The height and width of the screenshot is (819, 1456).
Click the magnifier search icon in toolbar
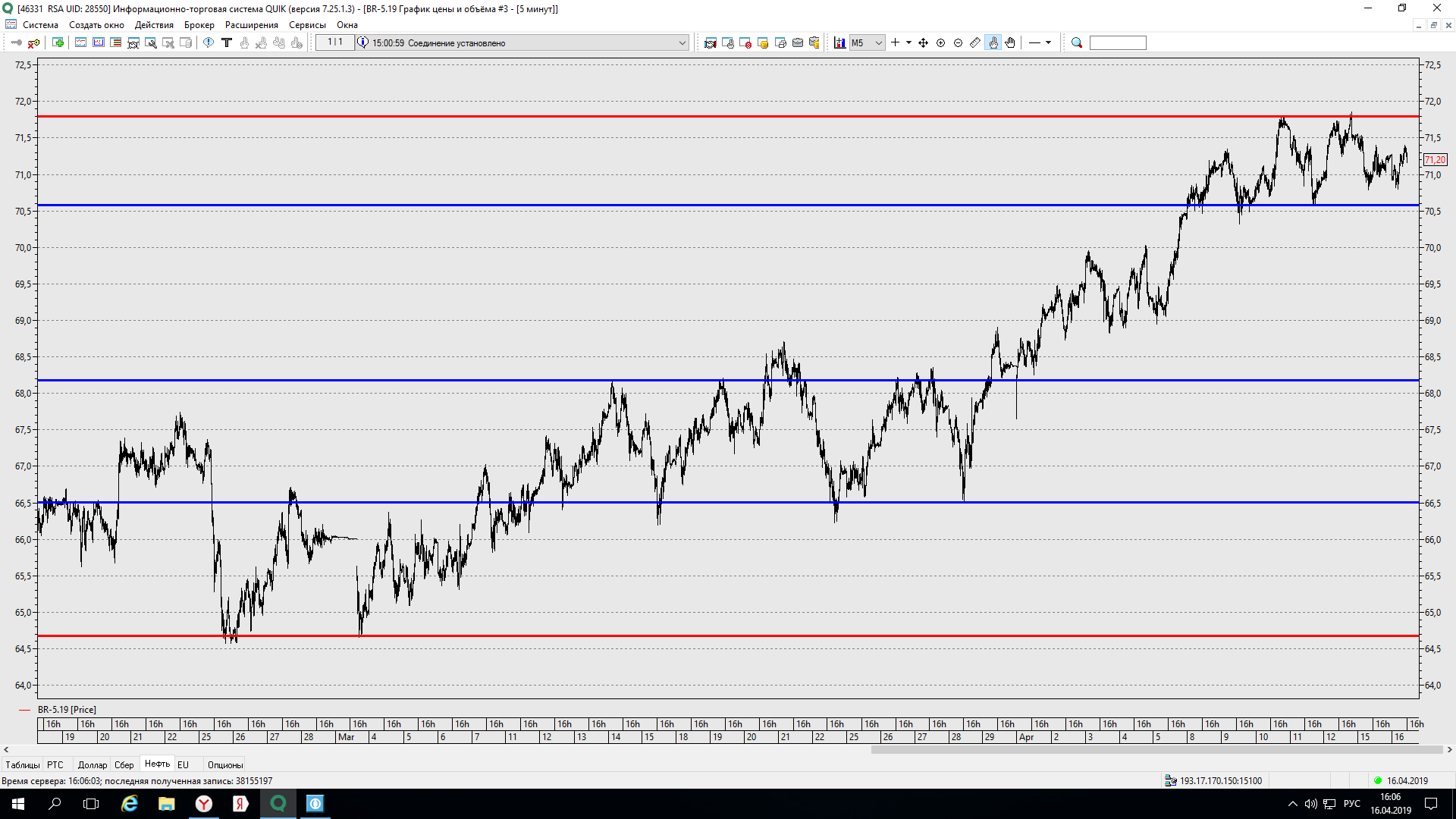pyautogui.click(x=1076, y=43)
